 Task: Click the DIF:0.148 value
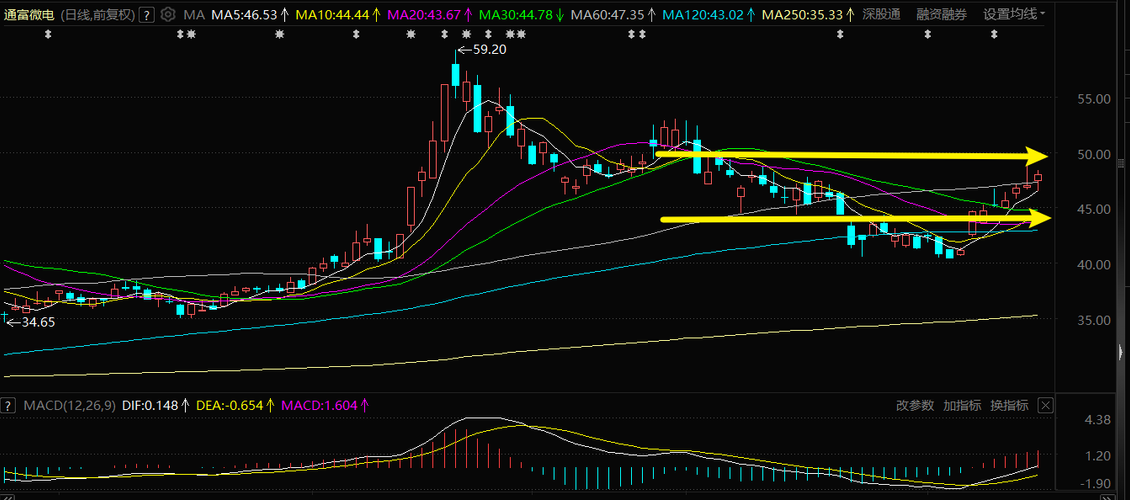pyautogui.click(x=150, y=406)
